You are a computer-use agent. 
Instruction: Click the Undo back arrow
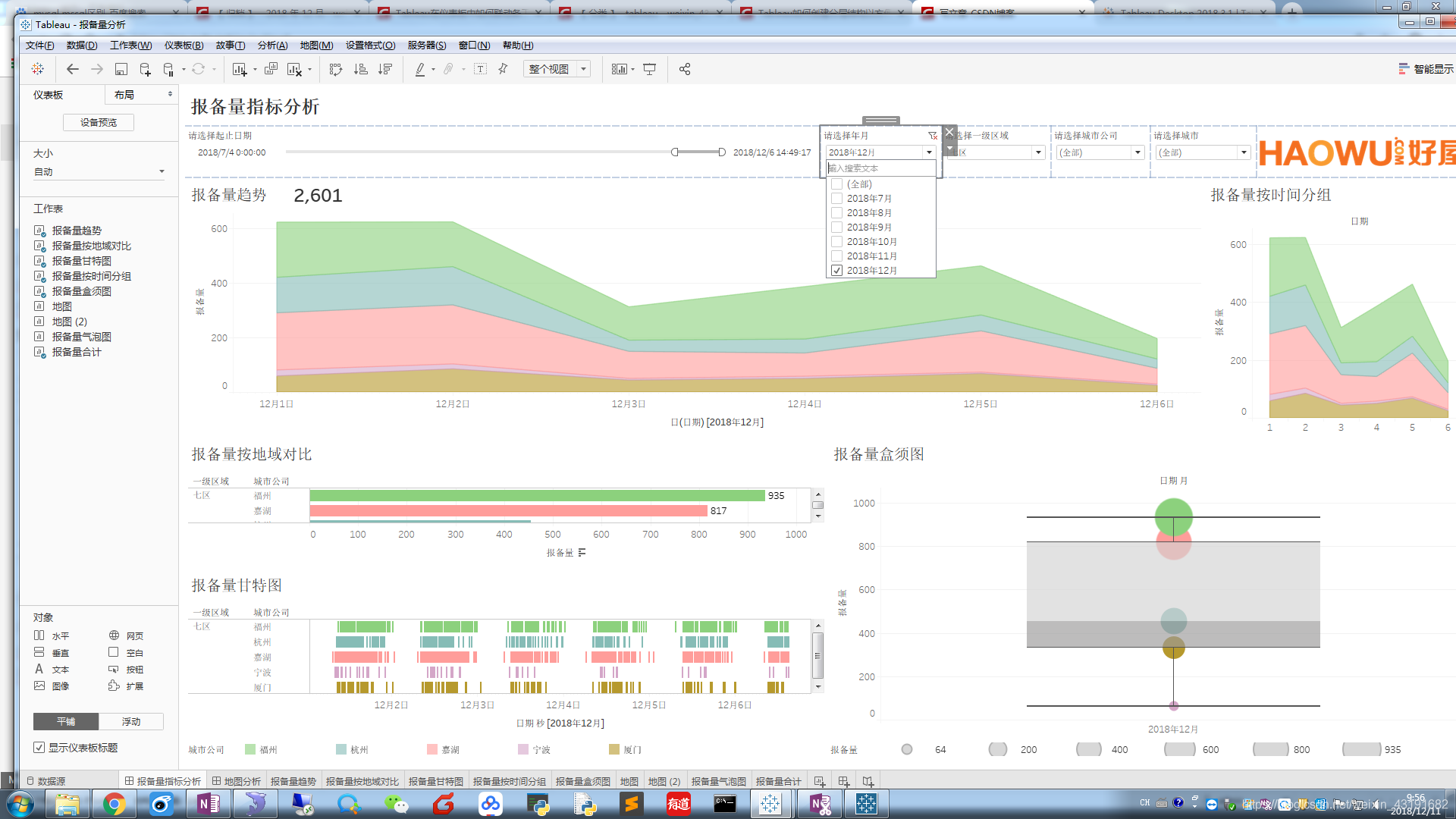point(73,69)
